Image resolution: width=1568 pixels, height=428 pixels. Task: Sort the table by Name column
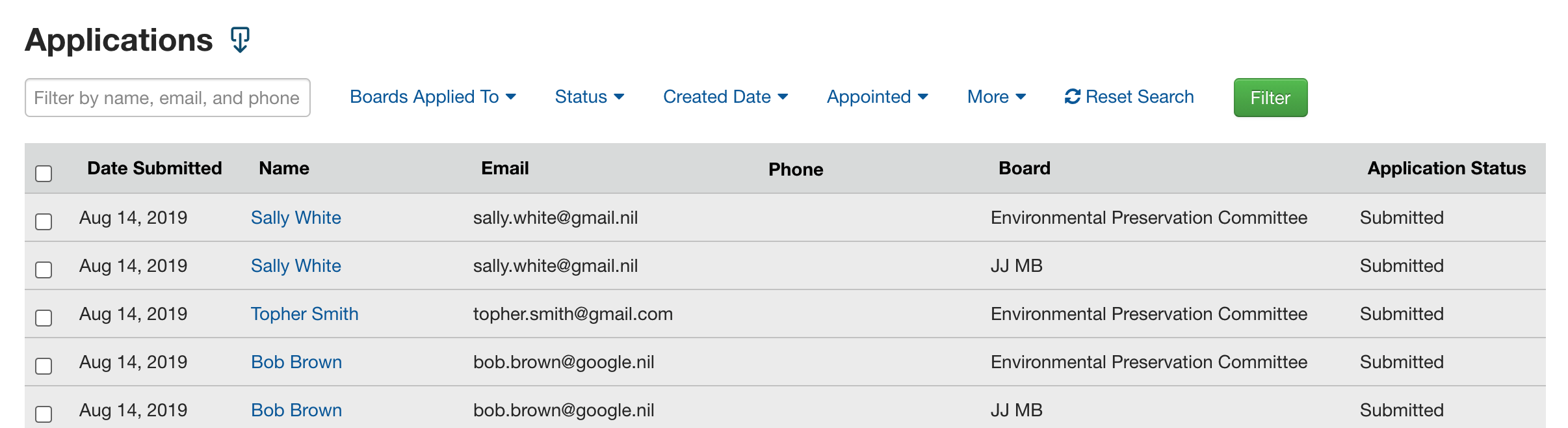tap(285, 168)
